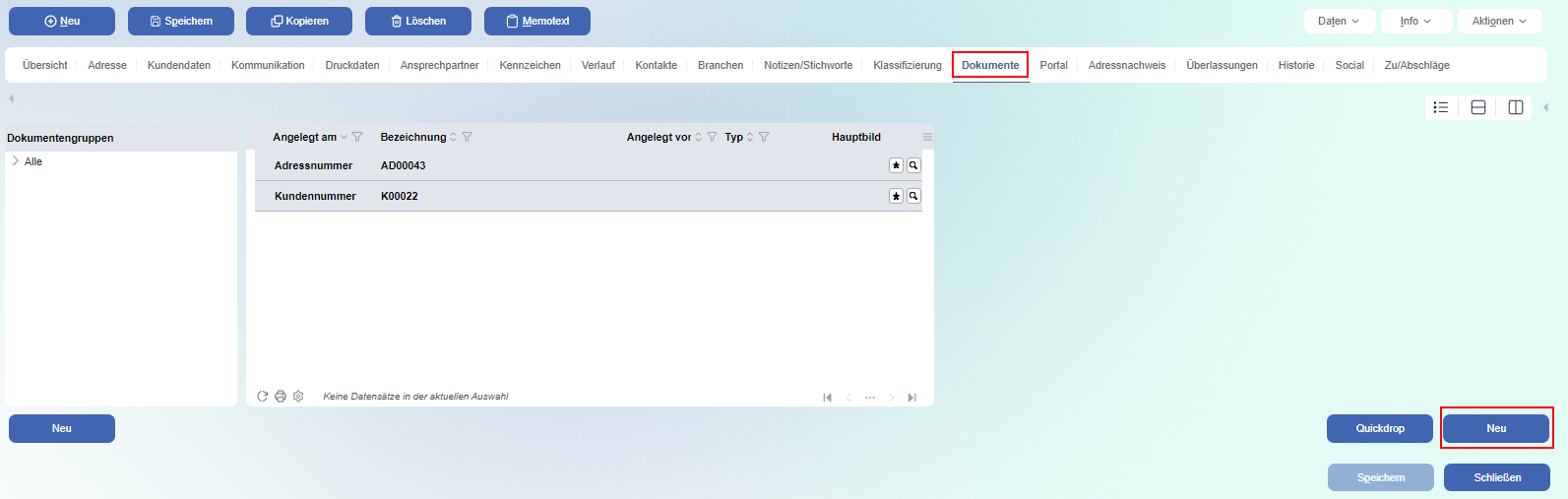Sort by Angelegt am column header

point(305,137)
